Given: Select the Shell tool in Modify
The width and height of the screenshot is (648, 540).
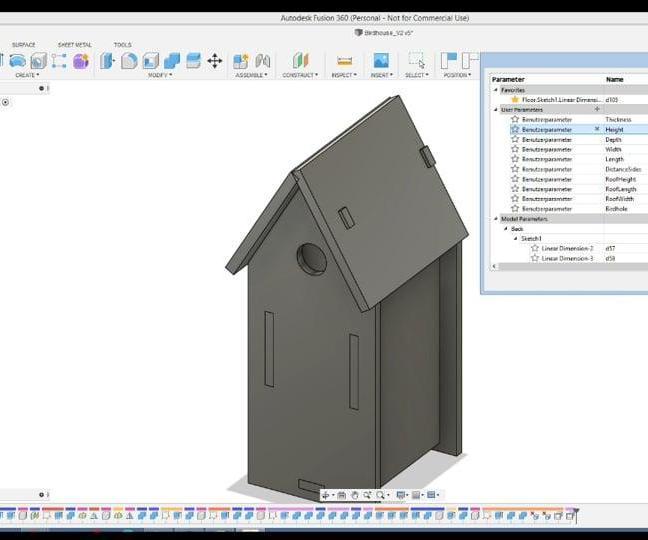Looking at the screenshot, I should (151, 61).
